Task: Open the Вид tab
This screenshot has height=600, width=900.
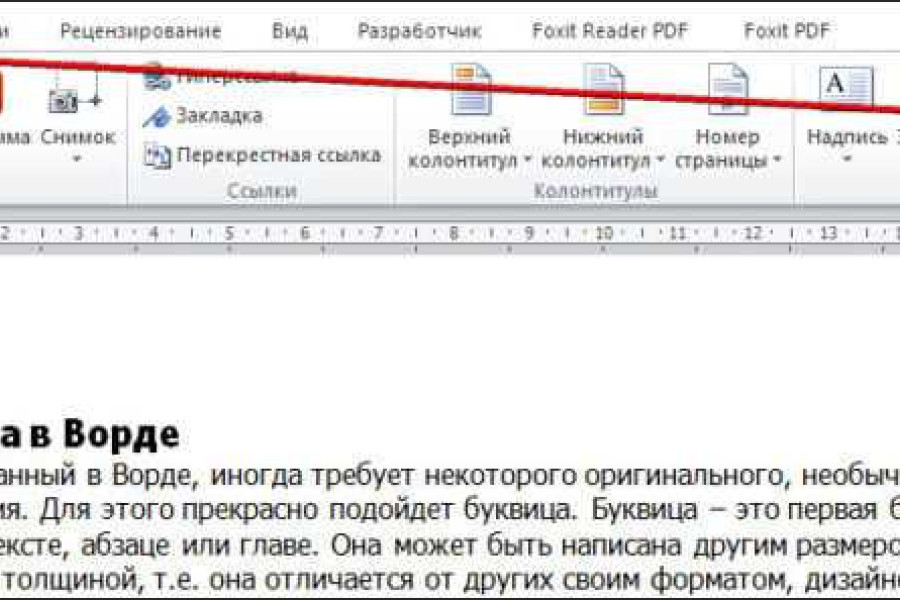Action: [289, 31]
